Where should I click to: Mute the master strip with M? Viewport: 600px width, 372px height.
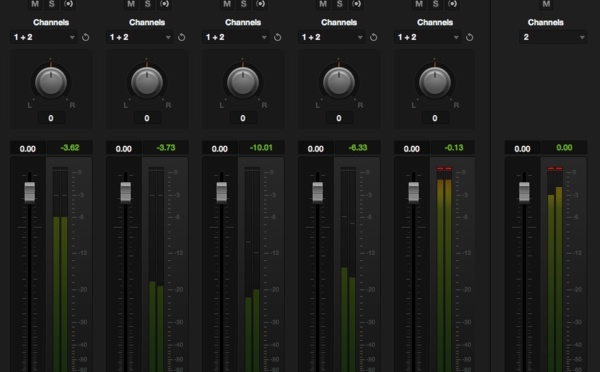(x=546, y=4)
